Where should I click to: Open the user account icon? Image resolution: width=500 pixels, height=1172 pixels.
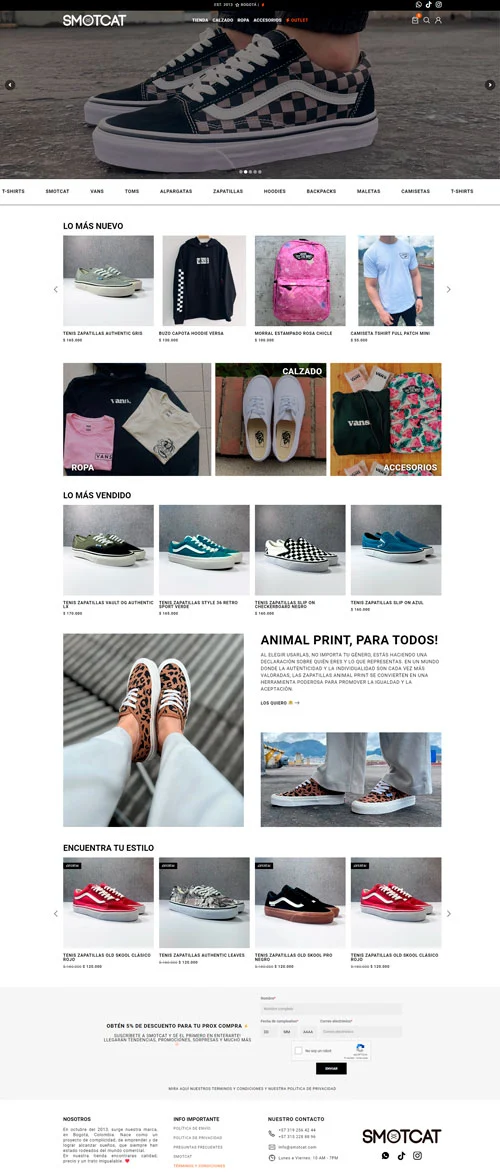(x=438, y=20)
